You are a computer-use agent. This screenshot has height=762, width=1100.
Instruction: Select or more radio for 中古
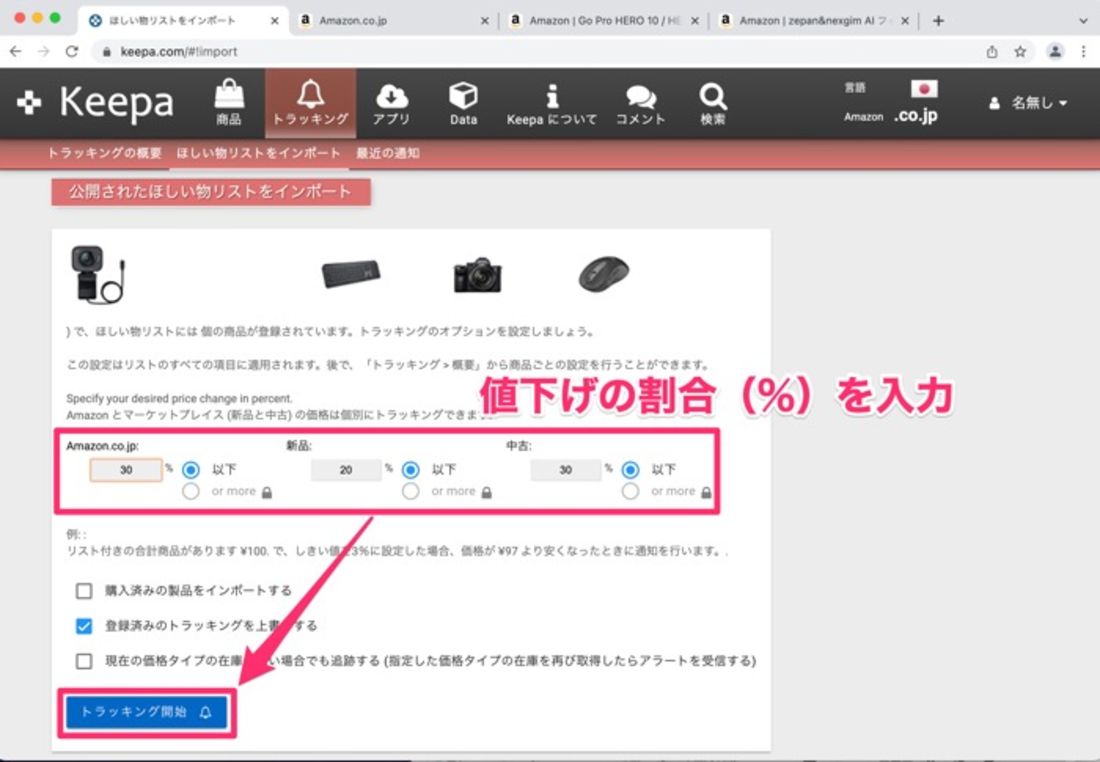tap(630, 491)
